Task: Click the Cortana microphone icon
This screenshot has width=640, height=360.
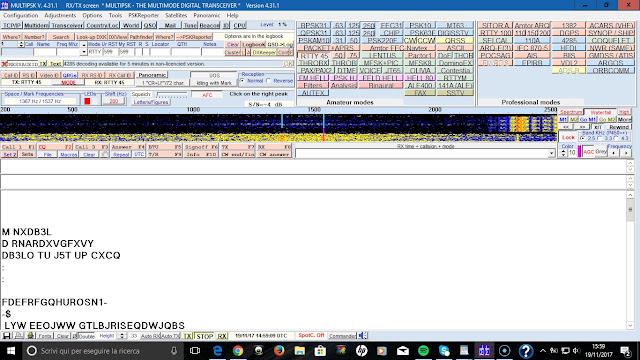Action: [x=174, y=351]
